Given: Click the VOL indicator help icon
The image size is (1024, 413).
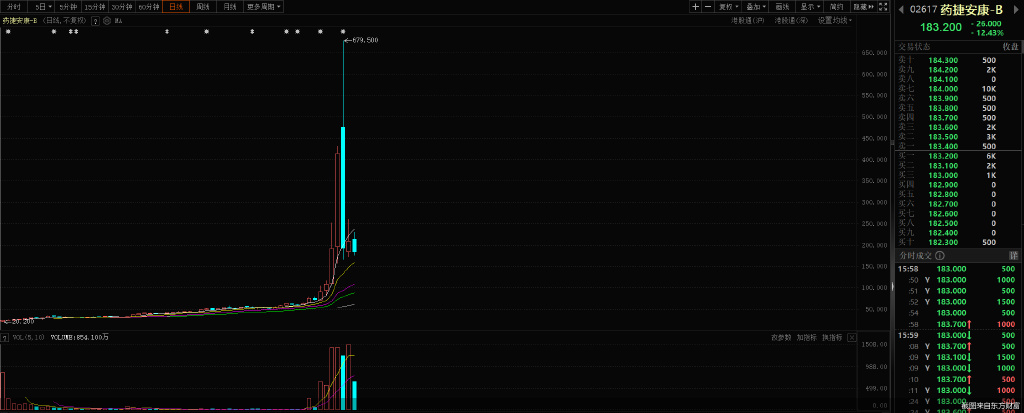Looking at the screenshot, I should tap(4, 338).
